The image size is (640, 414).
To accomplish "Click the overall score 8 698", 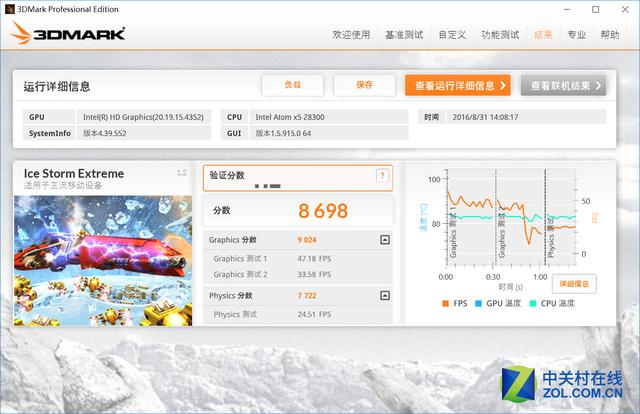I will point(323,211).
